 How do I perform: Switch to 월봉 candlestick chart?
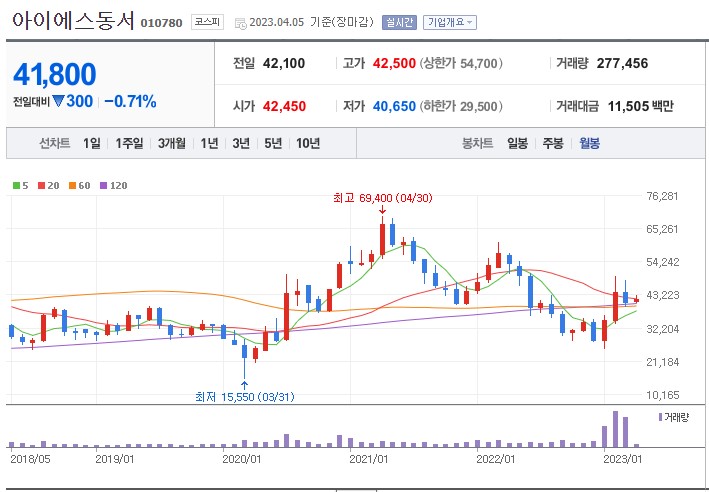click(590, 143)
